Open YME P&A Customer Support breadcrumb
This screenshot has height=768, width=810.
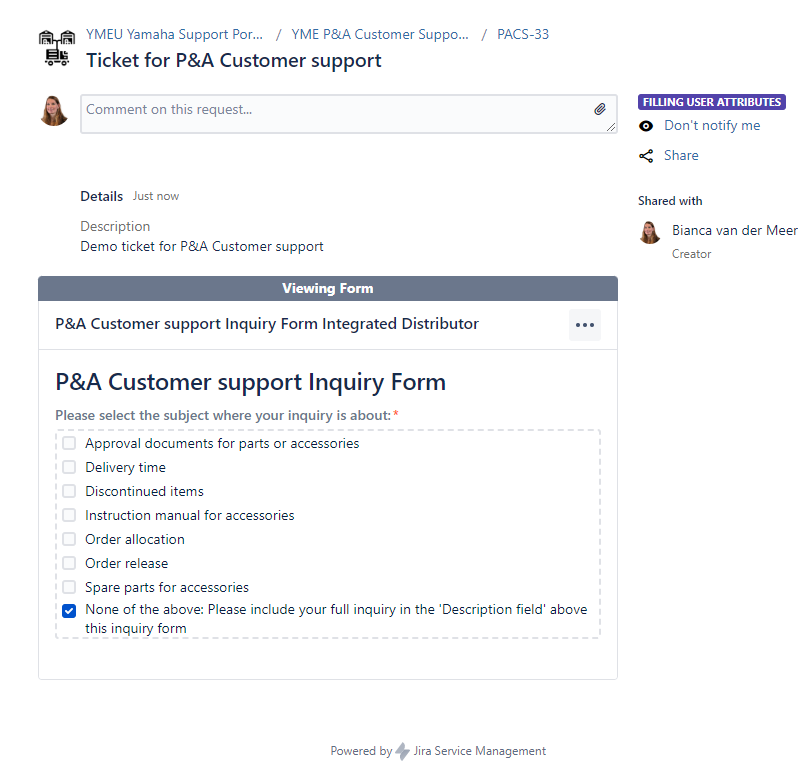[380, 34]
